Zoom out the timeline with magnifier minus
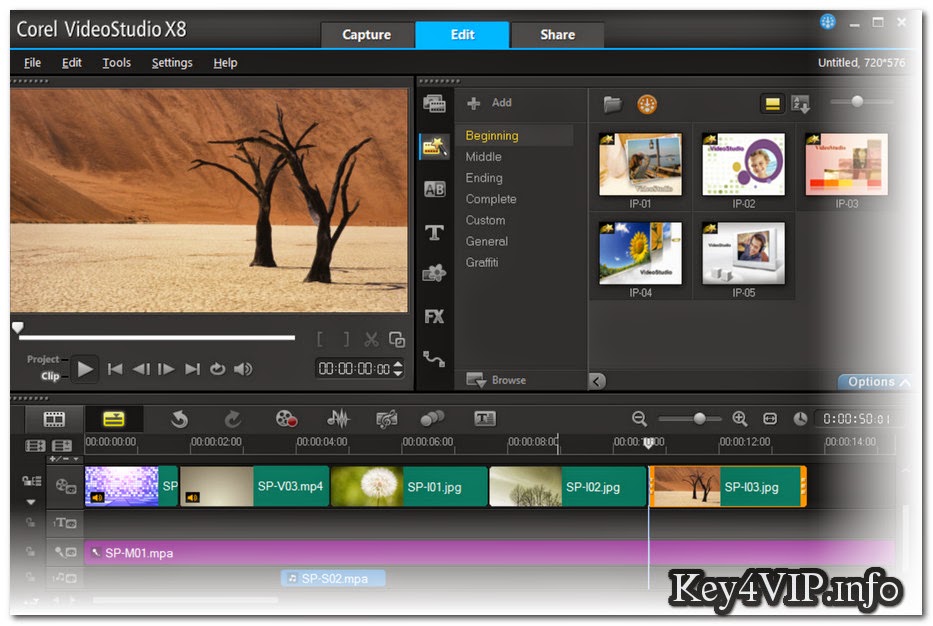Screen dimensions: 933x626 [639, 419]
